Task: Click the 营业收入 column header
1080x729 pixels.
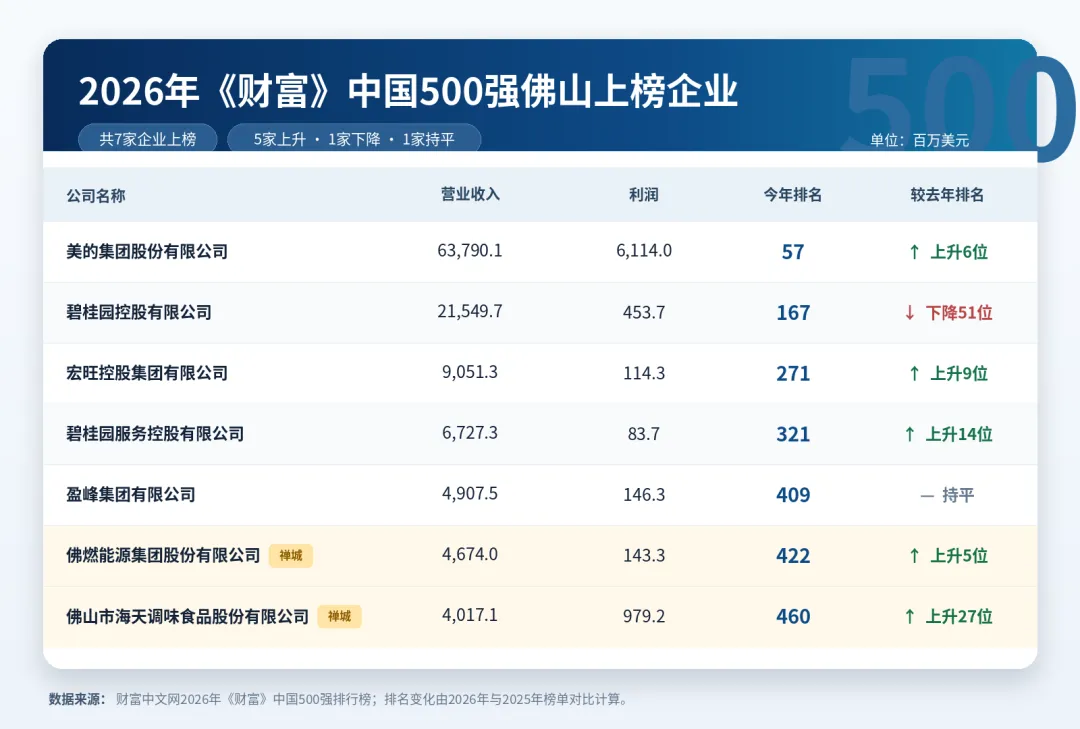Action: pos(470,194)
